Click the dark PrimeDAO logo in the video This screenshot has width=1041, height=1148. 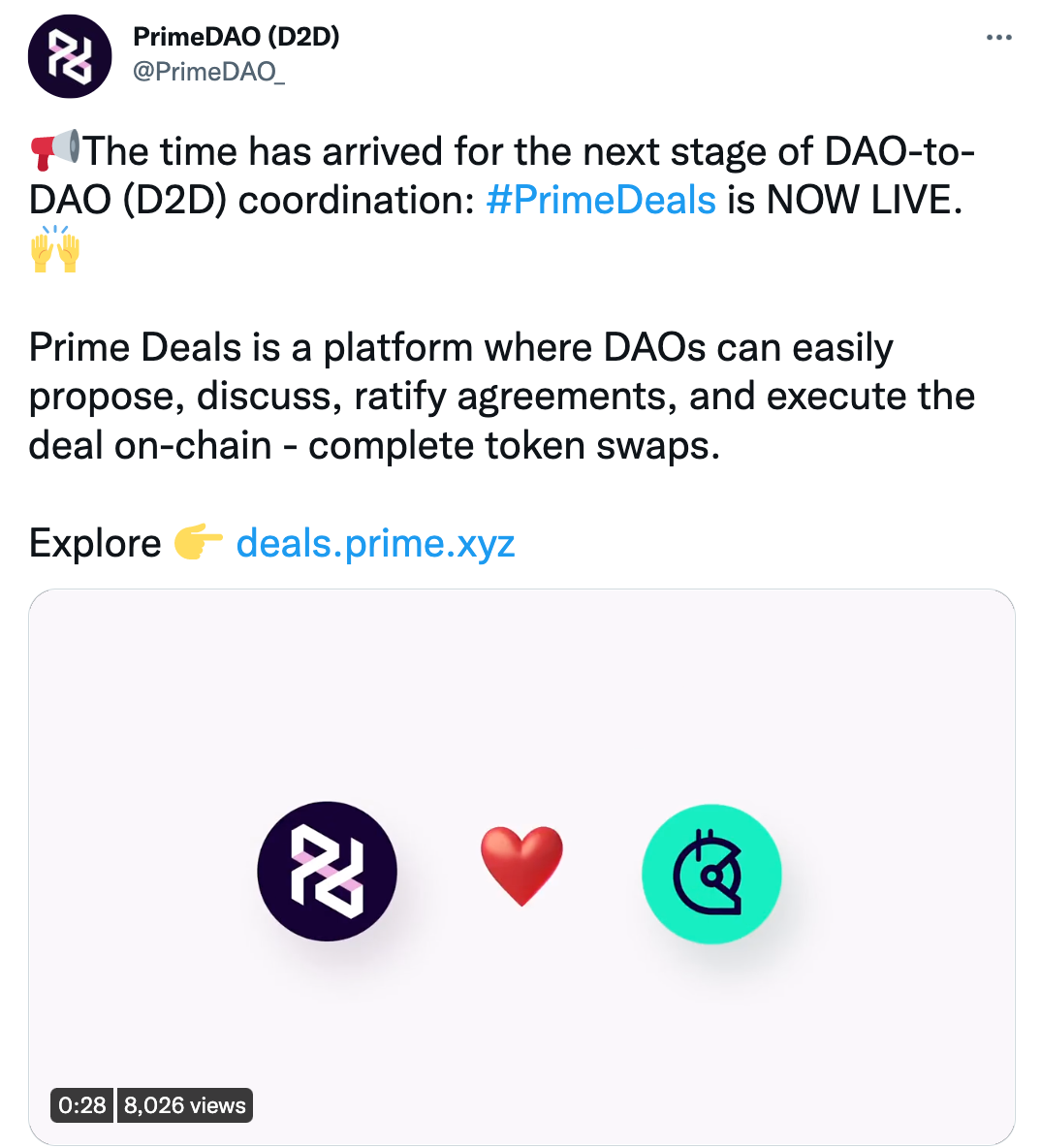(327, 871)
